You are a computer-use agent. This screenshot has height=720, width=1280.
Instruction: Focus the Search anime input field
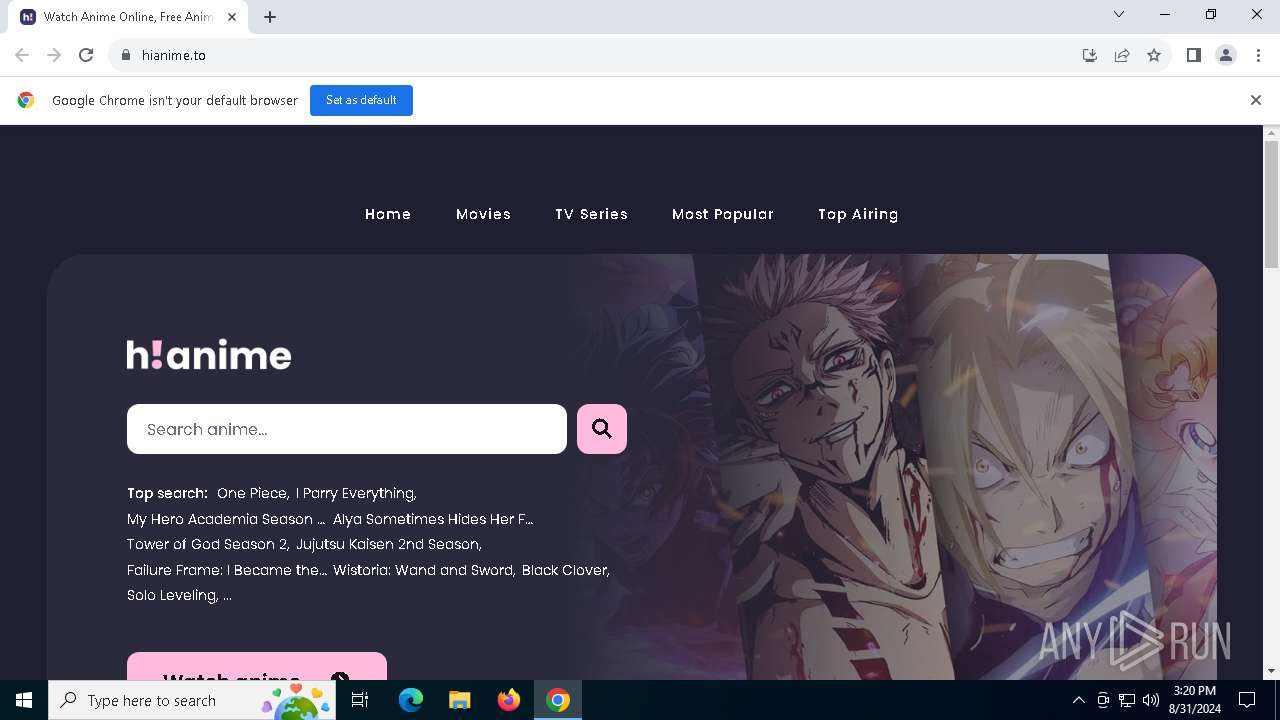347,429
